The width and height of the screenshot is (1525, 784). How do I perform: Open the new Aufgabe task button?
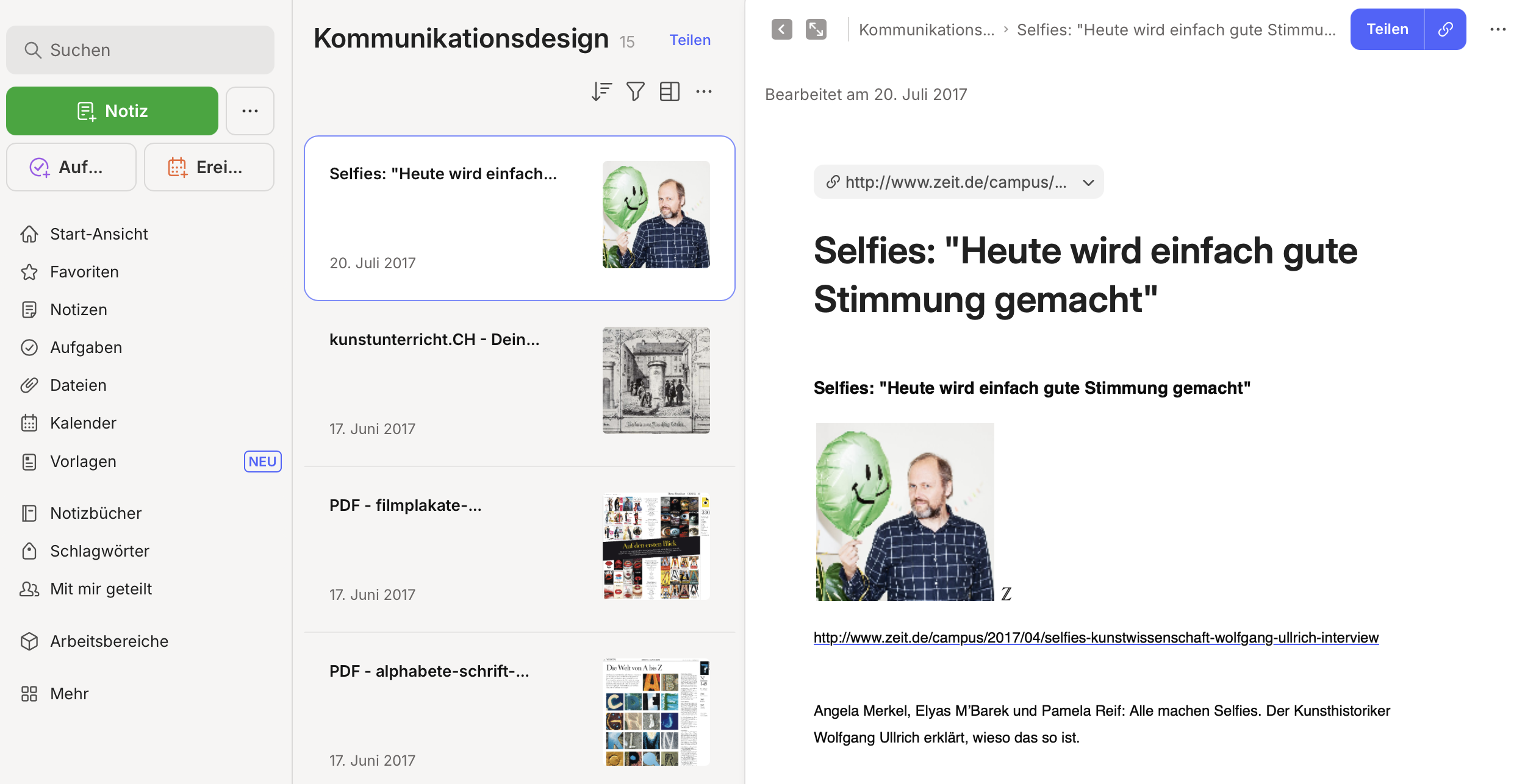tap(71, 167)
